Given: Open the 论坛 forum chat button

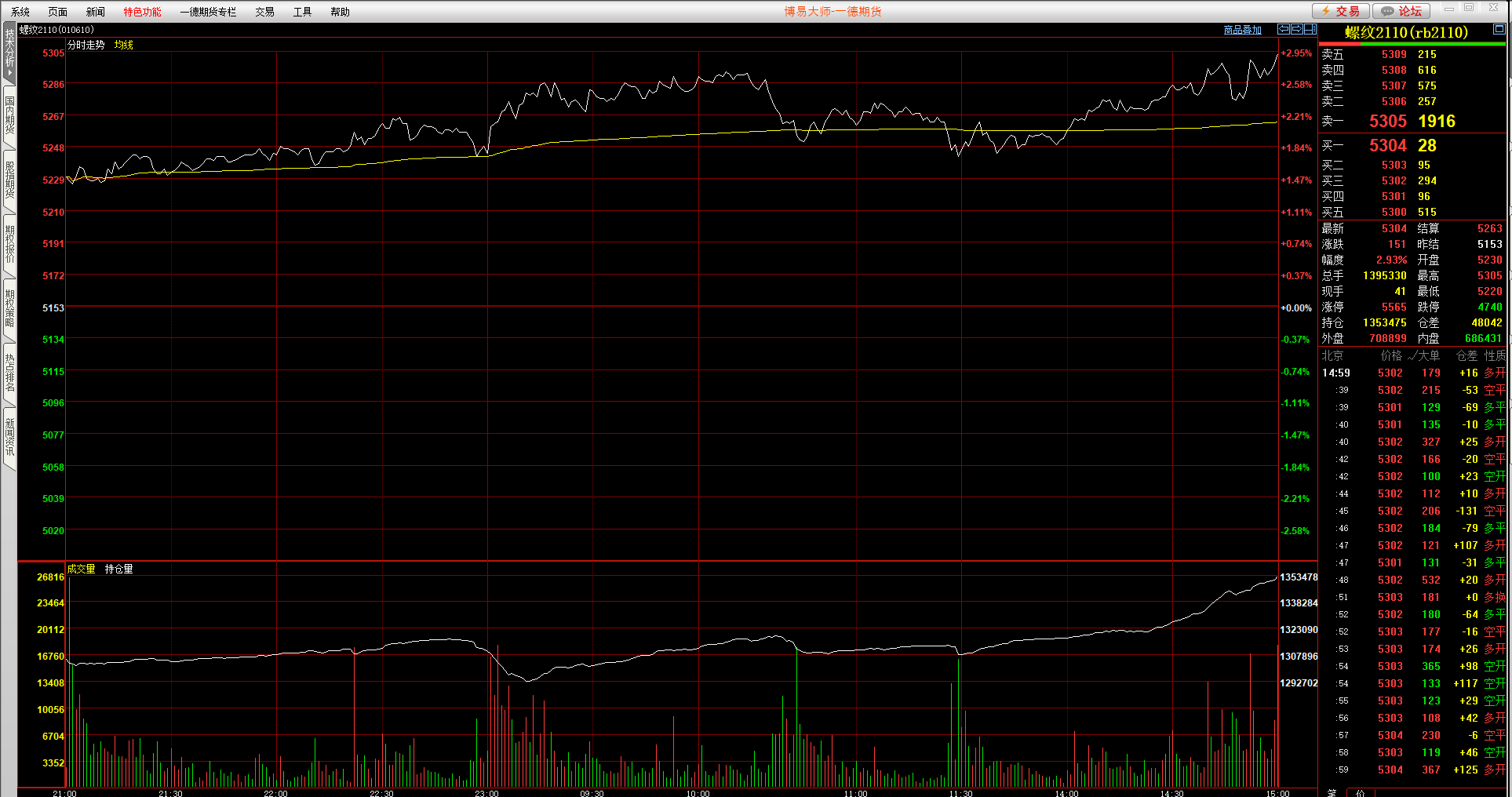Looking at the screenshot, I should (x=1401, y=11).
